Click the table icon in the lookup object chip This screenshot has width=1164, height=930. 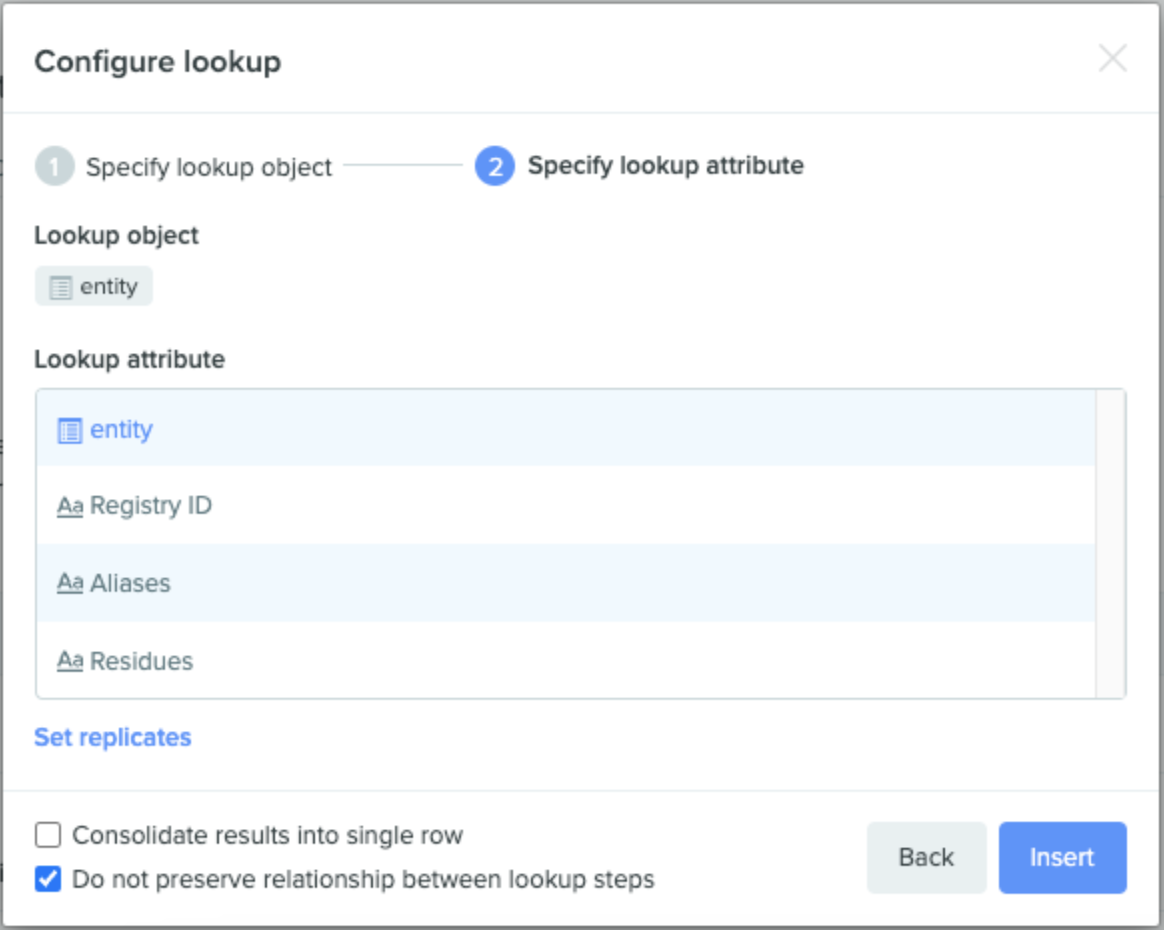pyautogui.click(x=61, y=287)
